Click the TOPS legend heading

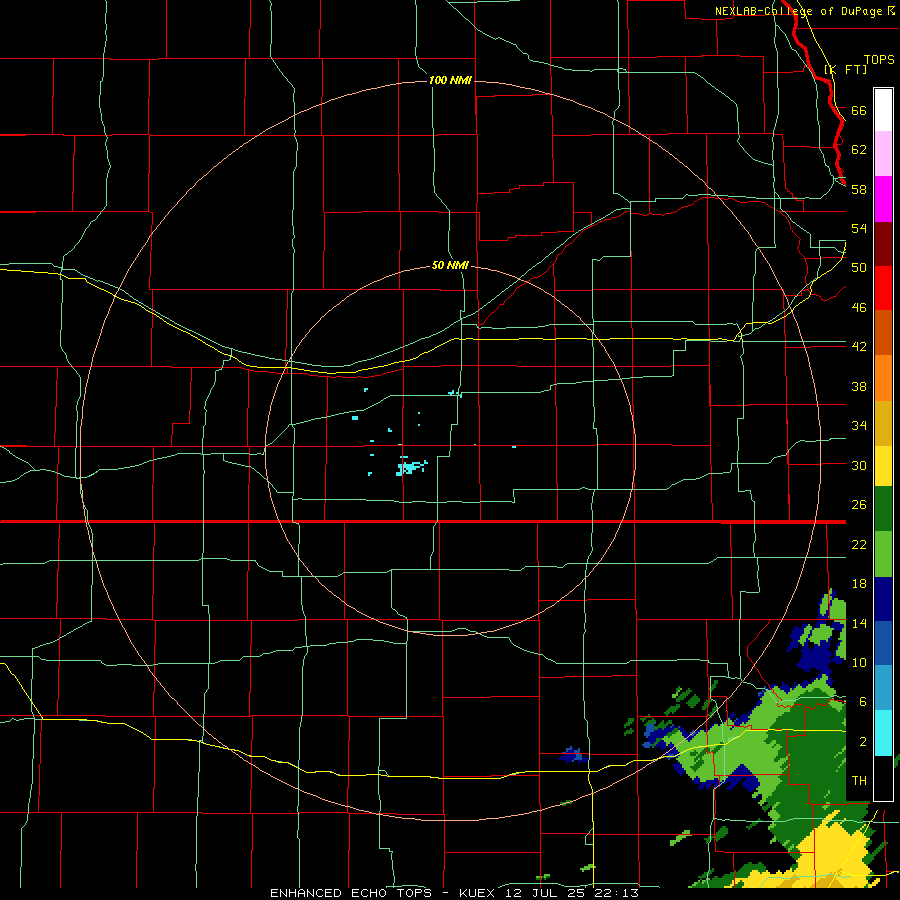pyautogui.click(x=879, y=59)
